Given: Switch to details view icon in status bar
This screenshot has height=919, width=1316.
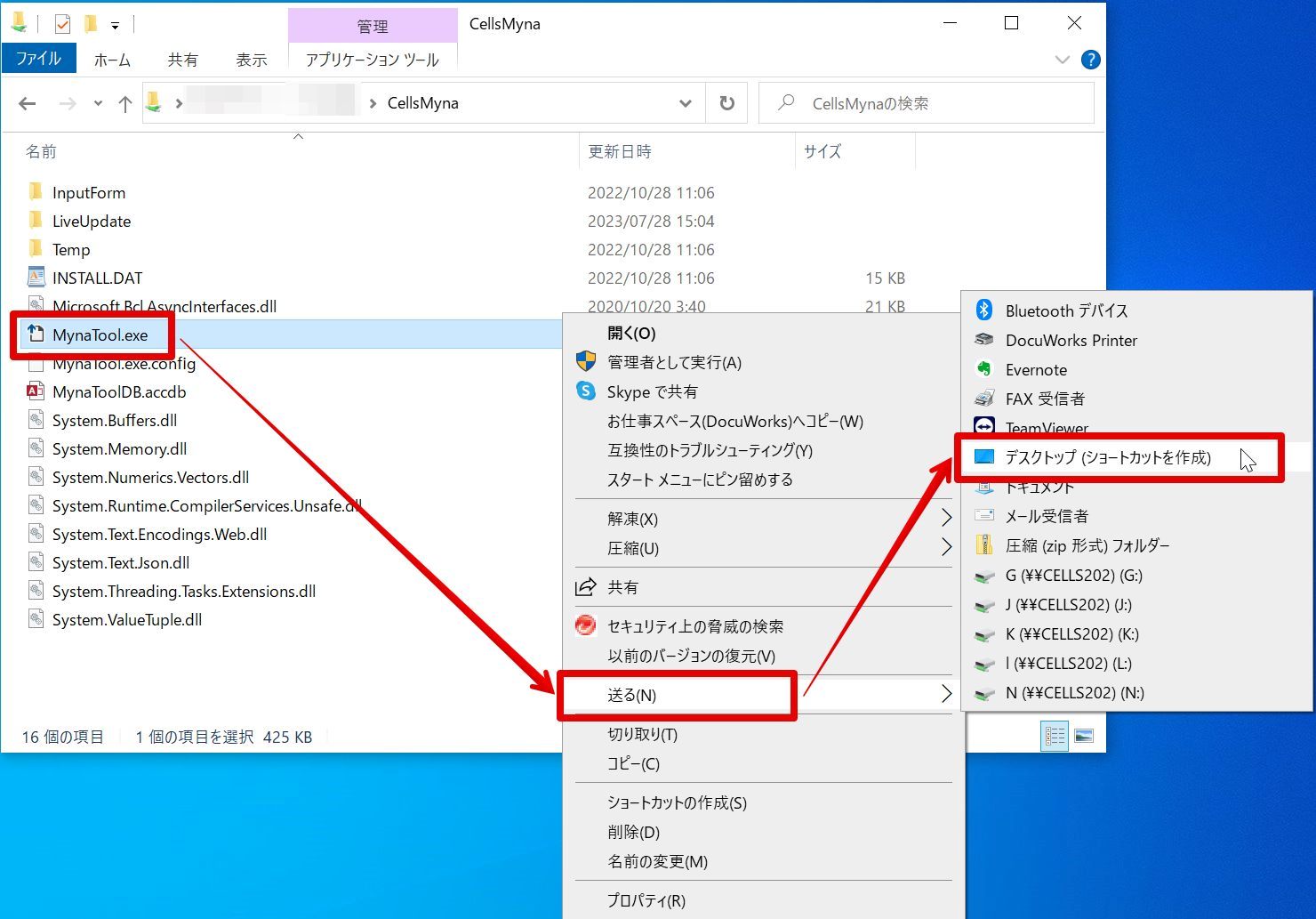Looking at the screenshot, I should [x=1055, y=736].
